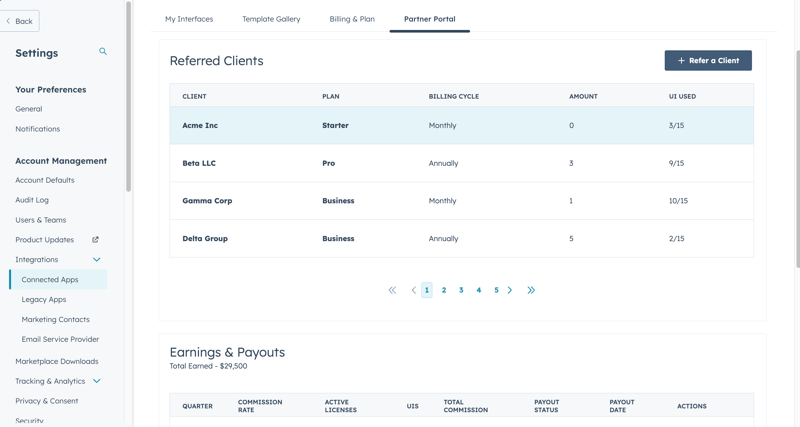Collapse the Integrations section chevron
Image resolution: width=800 pixels, height=427 pixels.
pos(97,260)
